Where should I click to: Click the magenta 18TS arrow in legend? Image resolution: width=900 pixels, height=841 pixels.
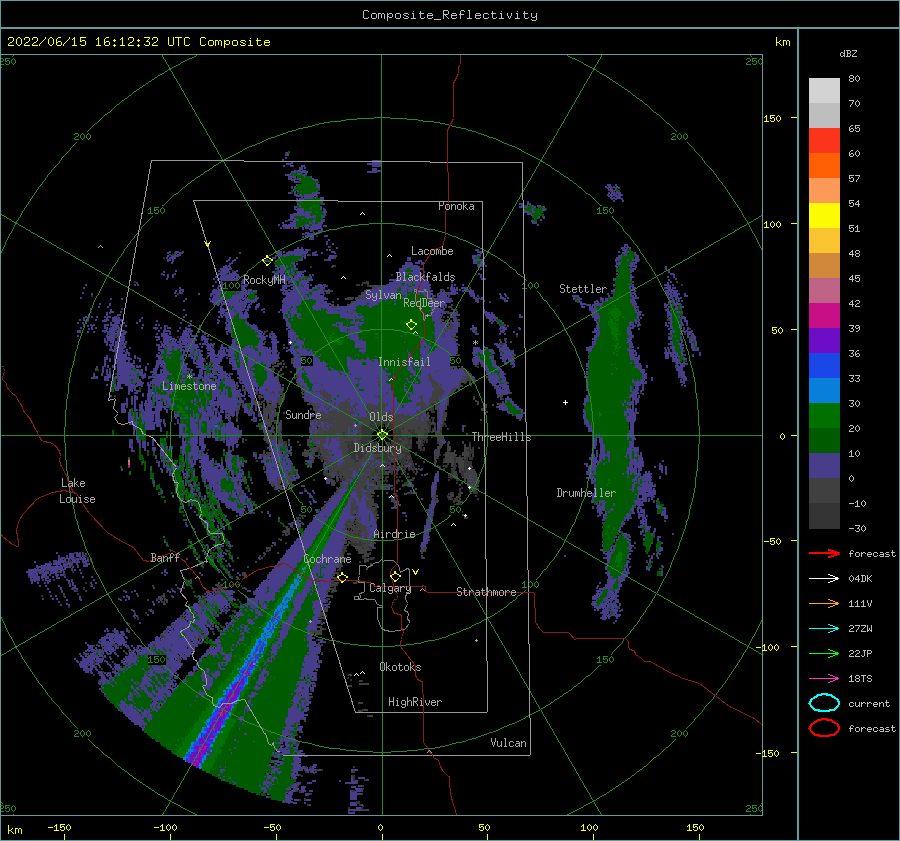click(x=824, y=678)
